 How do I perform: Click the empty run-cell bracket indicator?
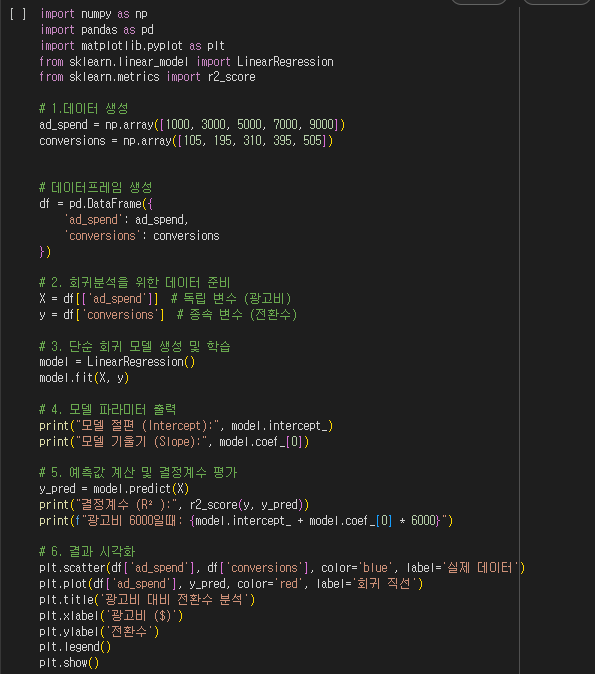click(x=18, y=14)
